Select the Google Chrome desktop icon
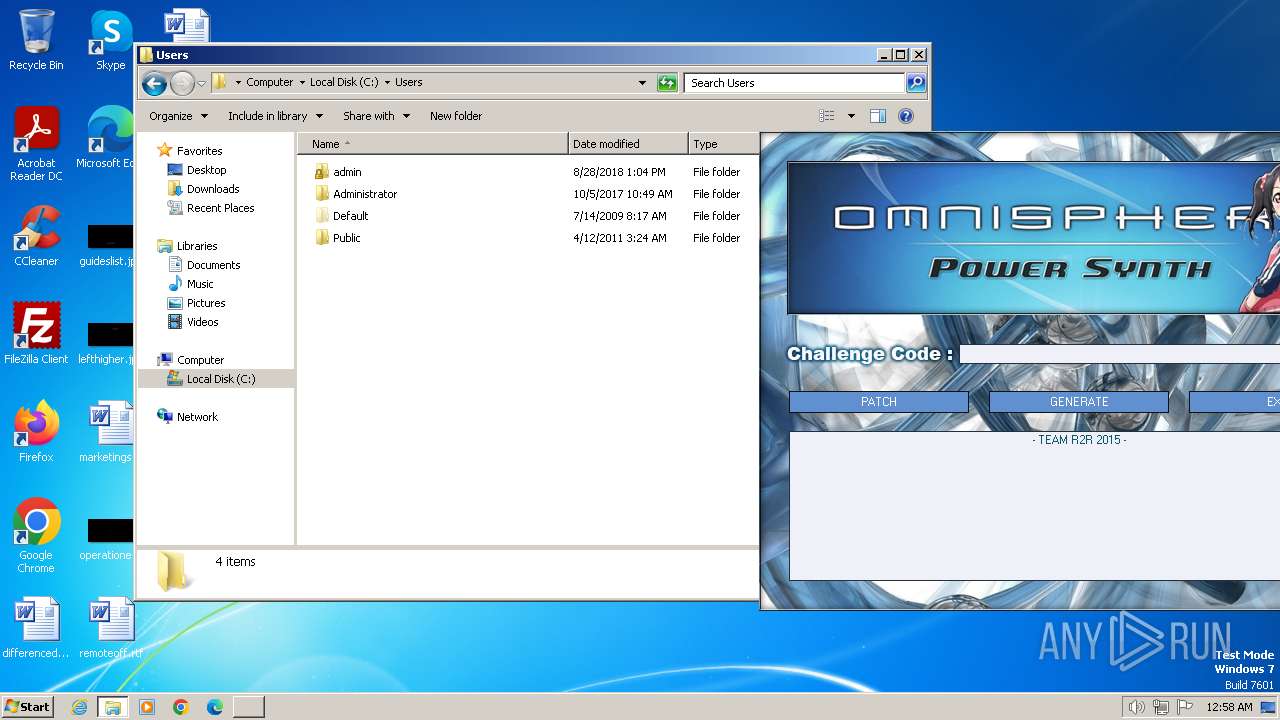 pyautogui.click(x=36, y=536)
